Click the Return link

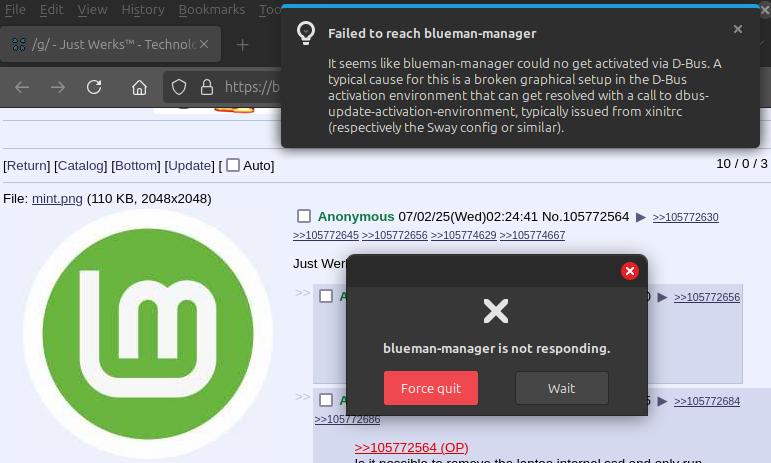[27, 166]
